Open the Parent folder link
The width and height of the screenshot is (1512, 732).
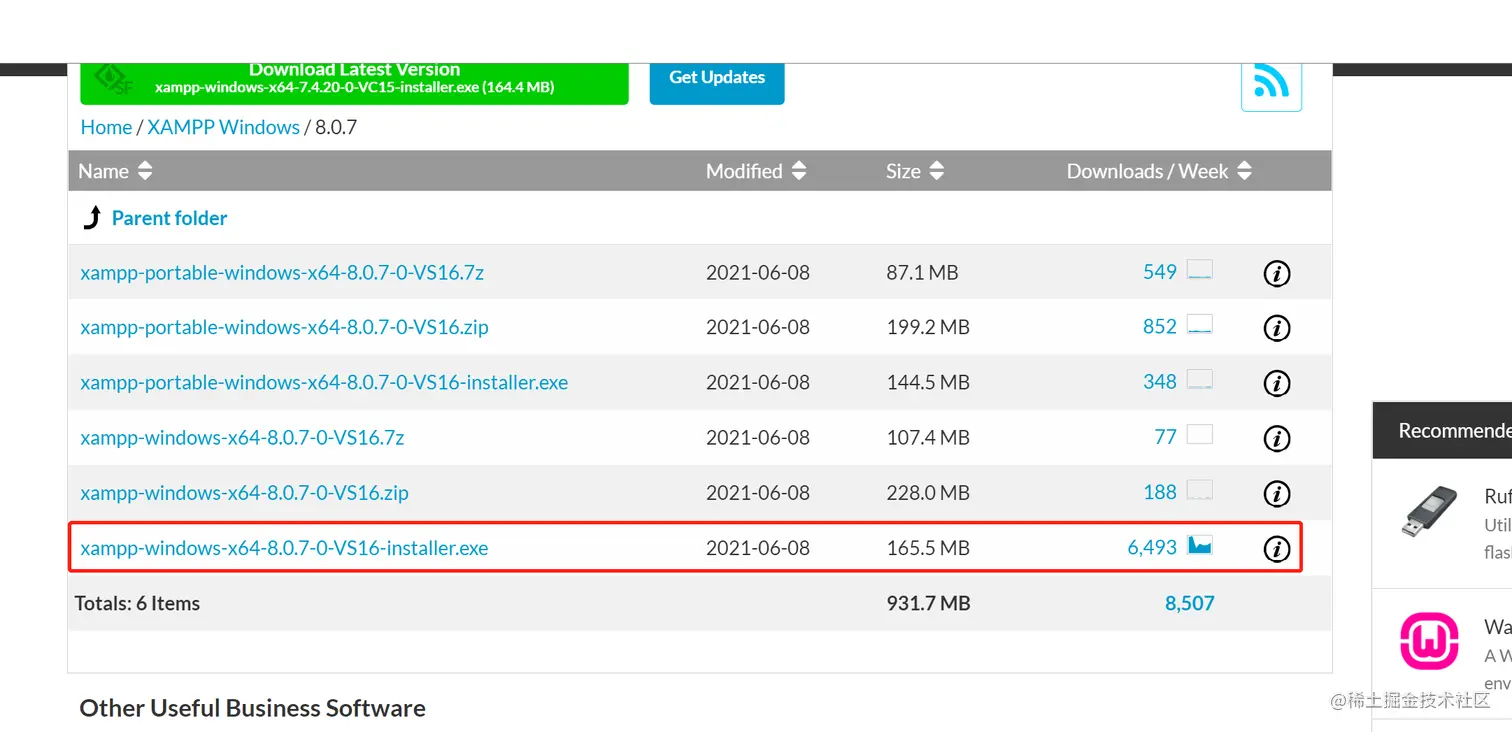169,218
